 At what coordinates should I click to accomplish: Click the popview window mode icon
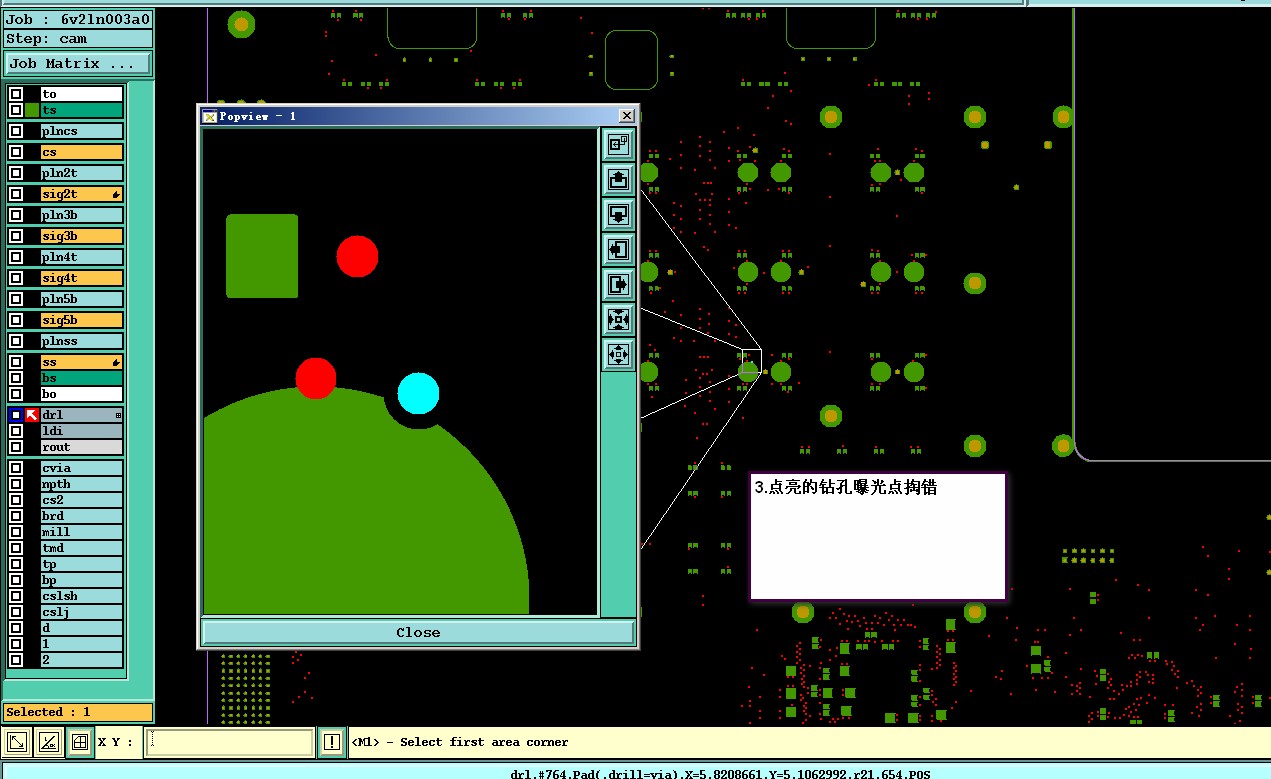[618, 145]
